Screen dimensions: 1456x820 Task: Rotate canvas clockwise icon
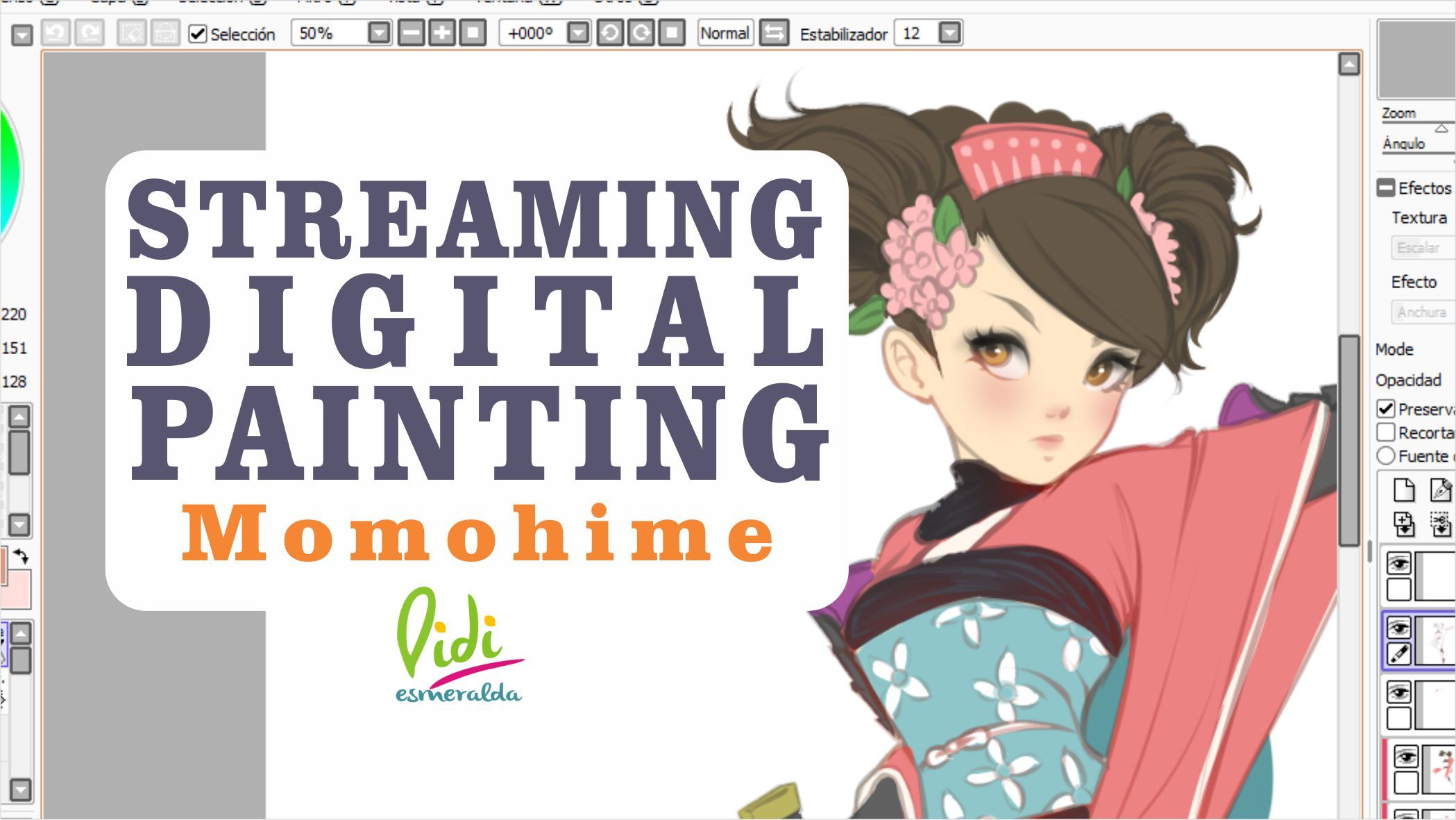click(x=641, y=33)
